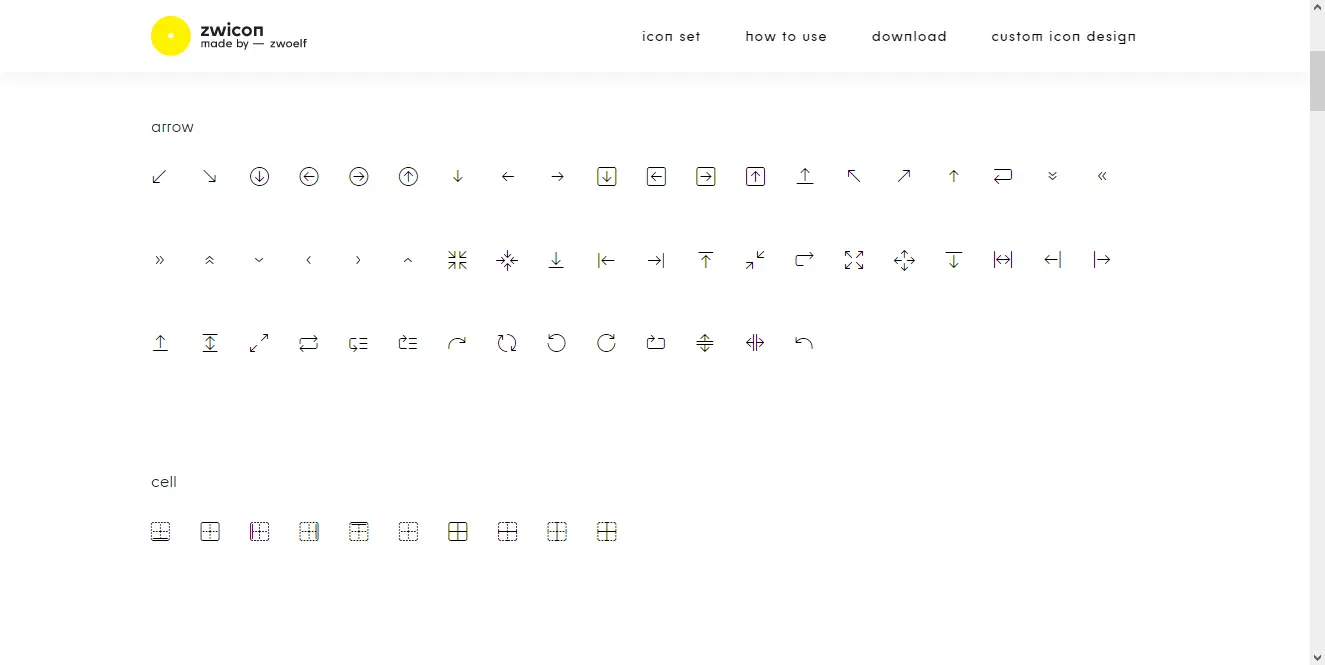The height and width of the screenshot is (665, 1325).
Task: Pick the horizontal arrow between two bars
Action: click(1003, 260)
